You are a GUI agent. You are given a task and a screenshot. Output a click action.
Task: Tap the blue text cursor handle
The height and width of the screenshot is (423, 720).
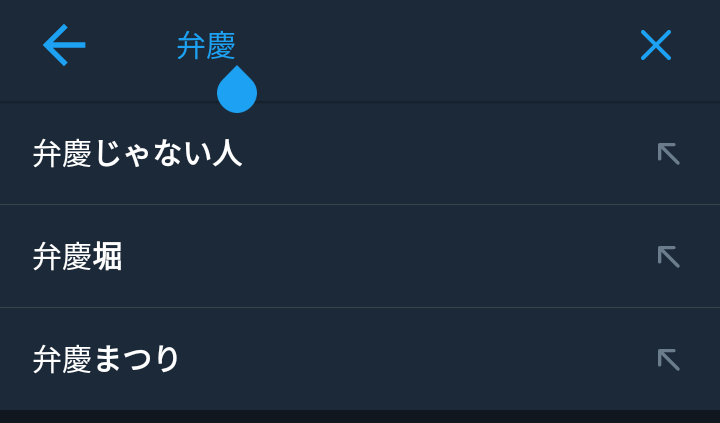pyautogui.click(x=237, y=90)
